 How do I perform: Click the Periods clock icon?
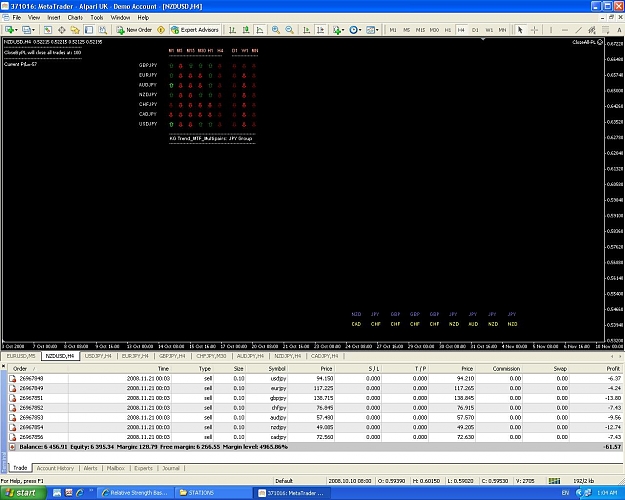tap(353, 30)
